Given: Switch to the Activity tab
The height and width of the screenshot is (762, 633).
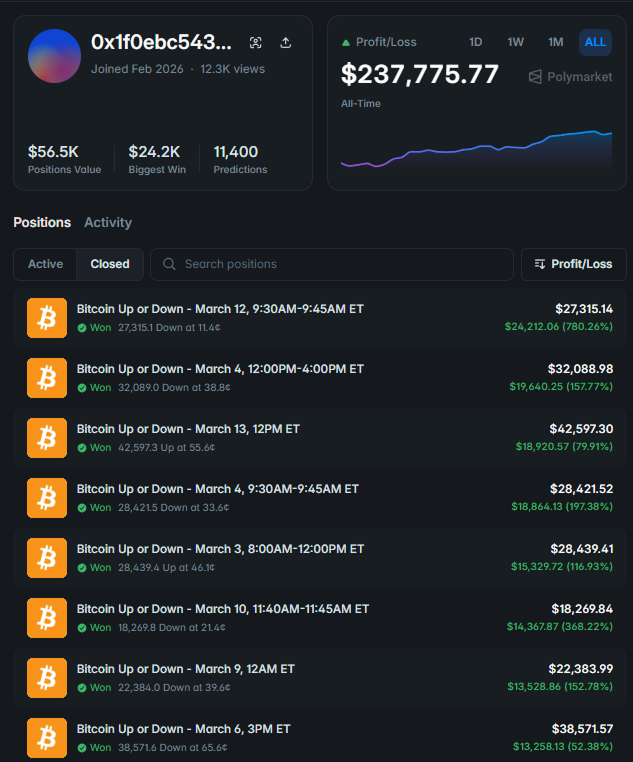Looking at the screenshot, I should [108, 223].
